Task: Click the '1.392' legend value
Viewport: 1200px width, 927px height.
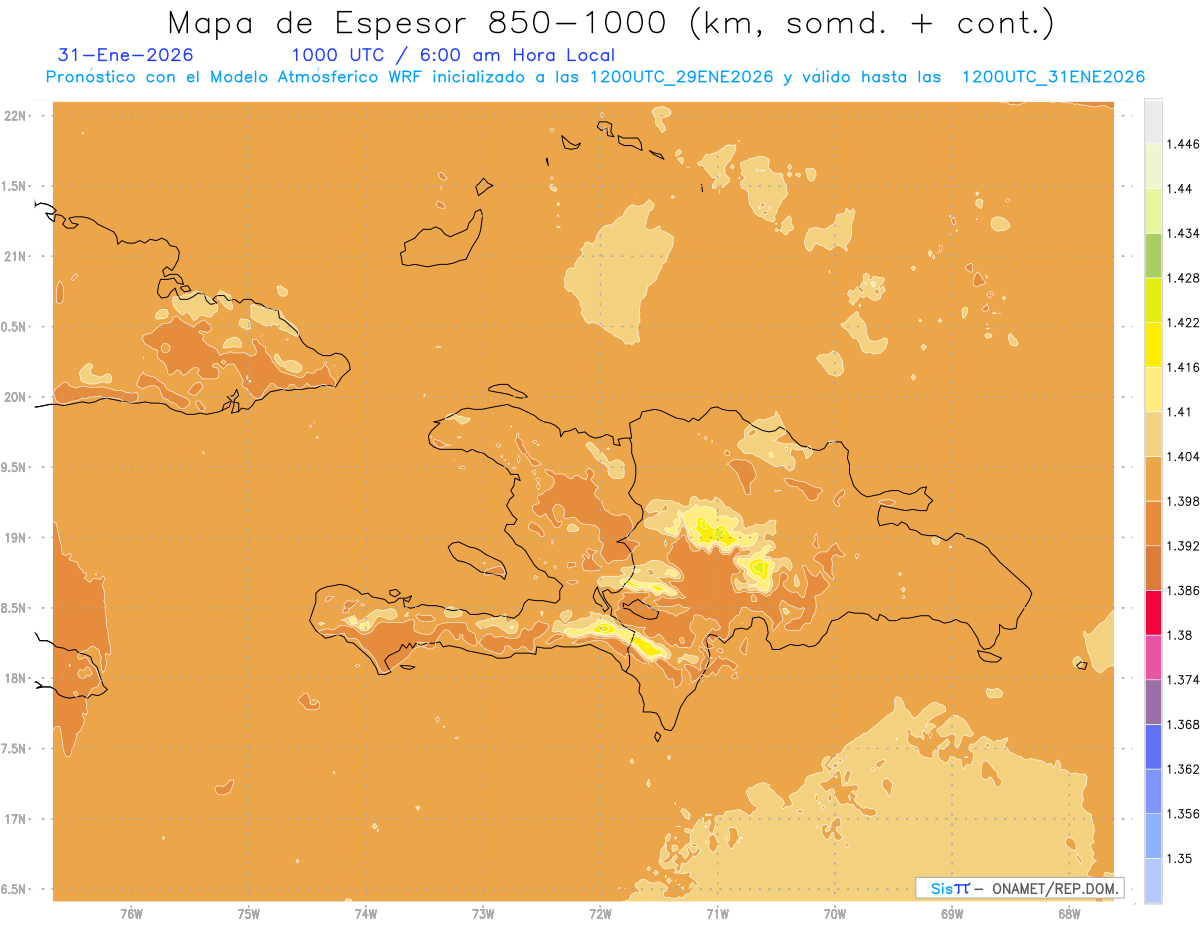Action: [1182, 546]
